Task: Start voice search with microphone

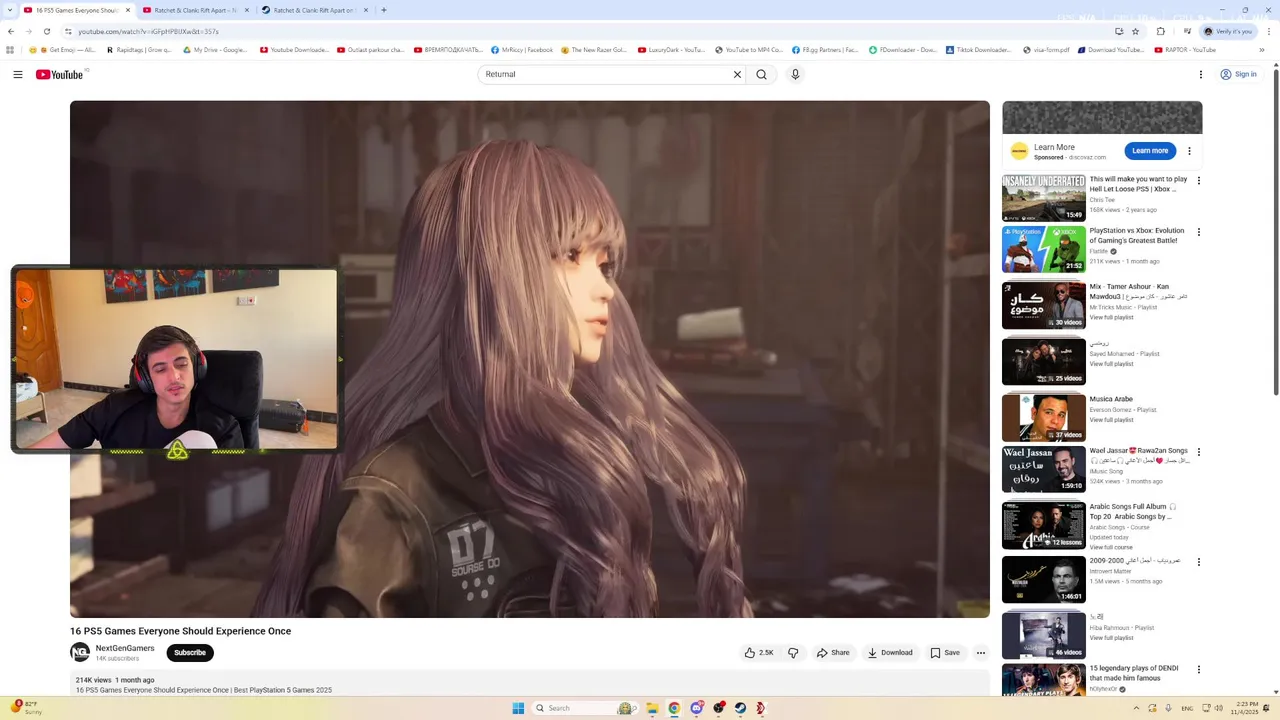Action: click(x=795, y=74)
